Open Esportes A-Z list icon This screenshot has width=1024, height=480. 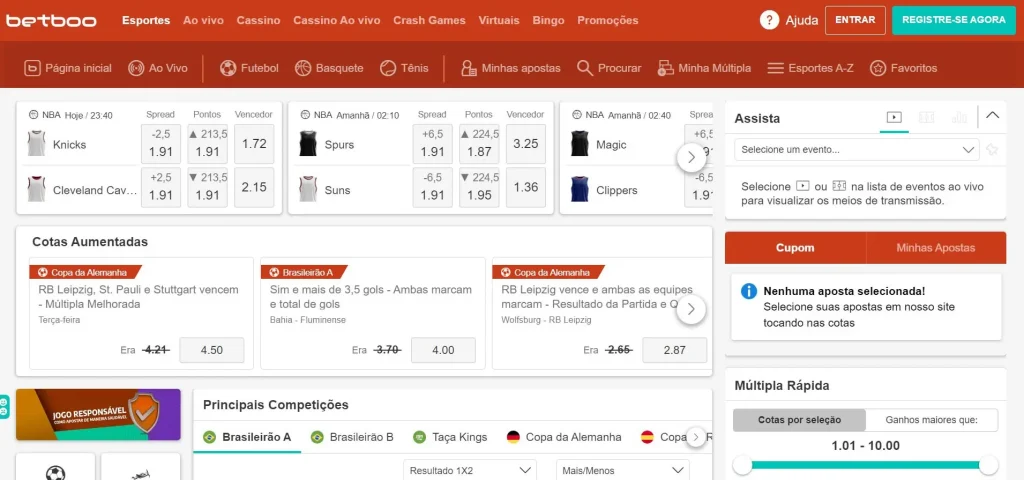click(x=775, y=68)
